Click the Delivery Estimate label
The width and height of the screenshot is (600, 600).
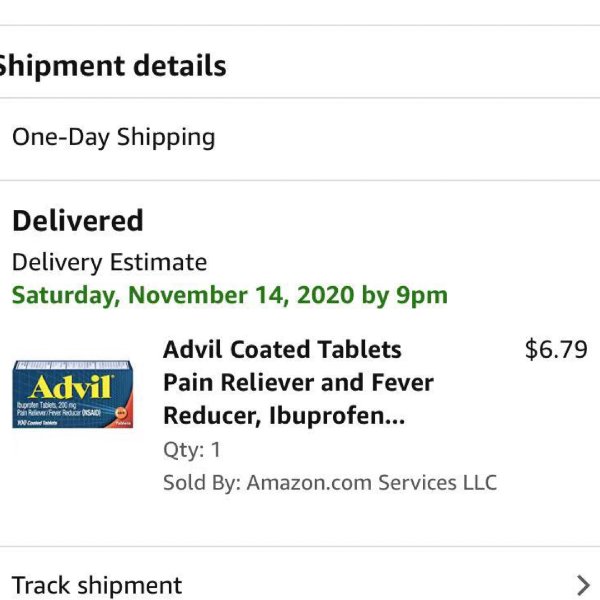coord(109,262)
